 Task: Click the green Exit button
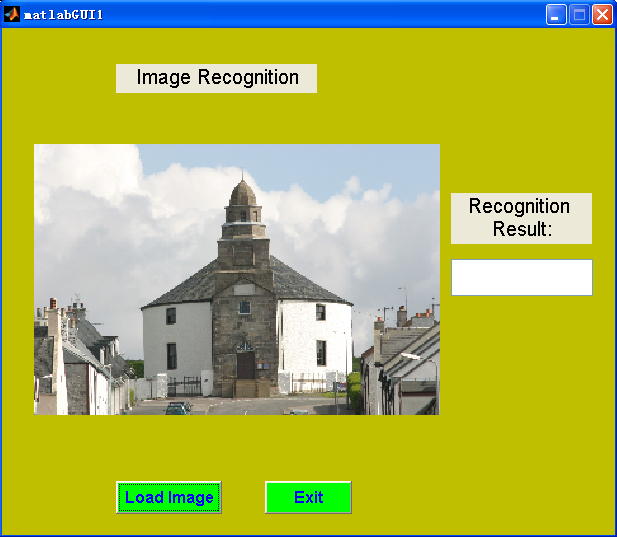308,497
